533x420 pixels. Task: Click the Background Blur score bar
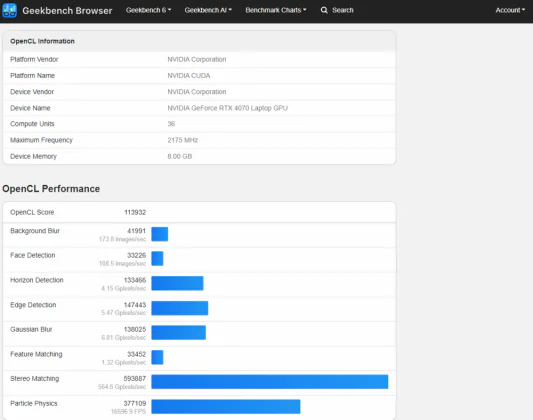pyautogui.click(x=160, y=234)
